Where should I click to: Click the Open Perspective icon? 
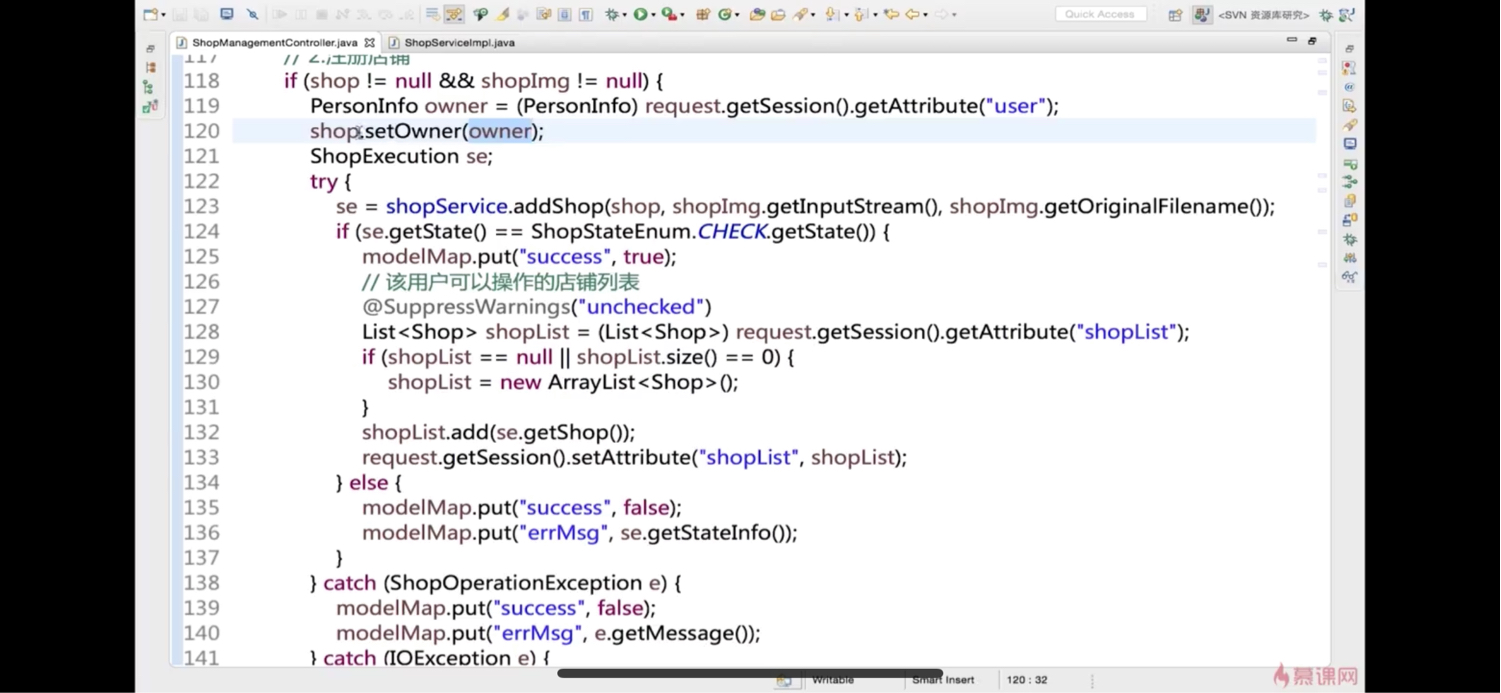click(1175, 14)
